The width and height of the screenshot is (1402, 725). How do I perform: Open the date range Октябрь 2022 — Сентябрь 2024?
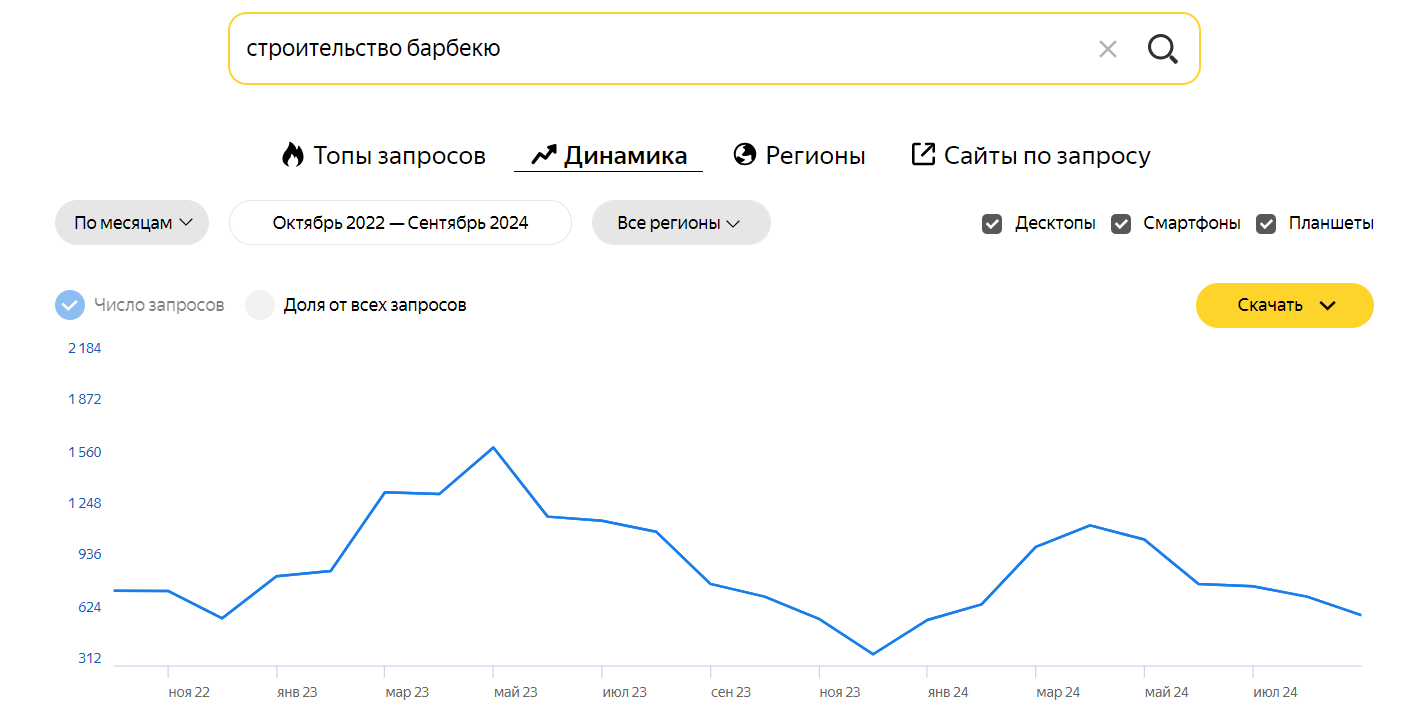pos(400,223)
